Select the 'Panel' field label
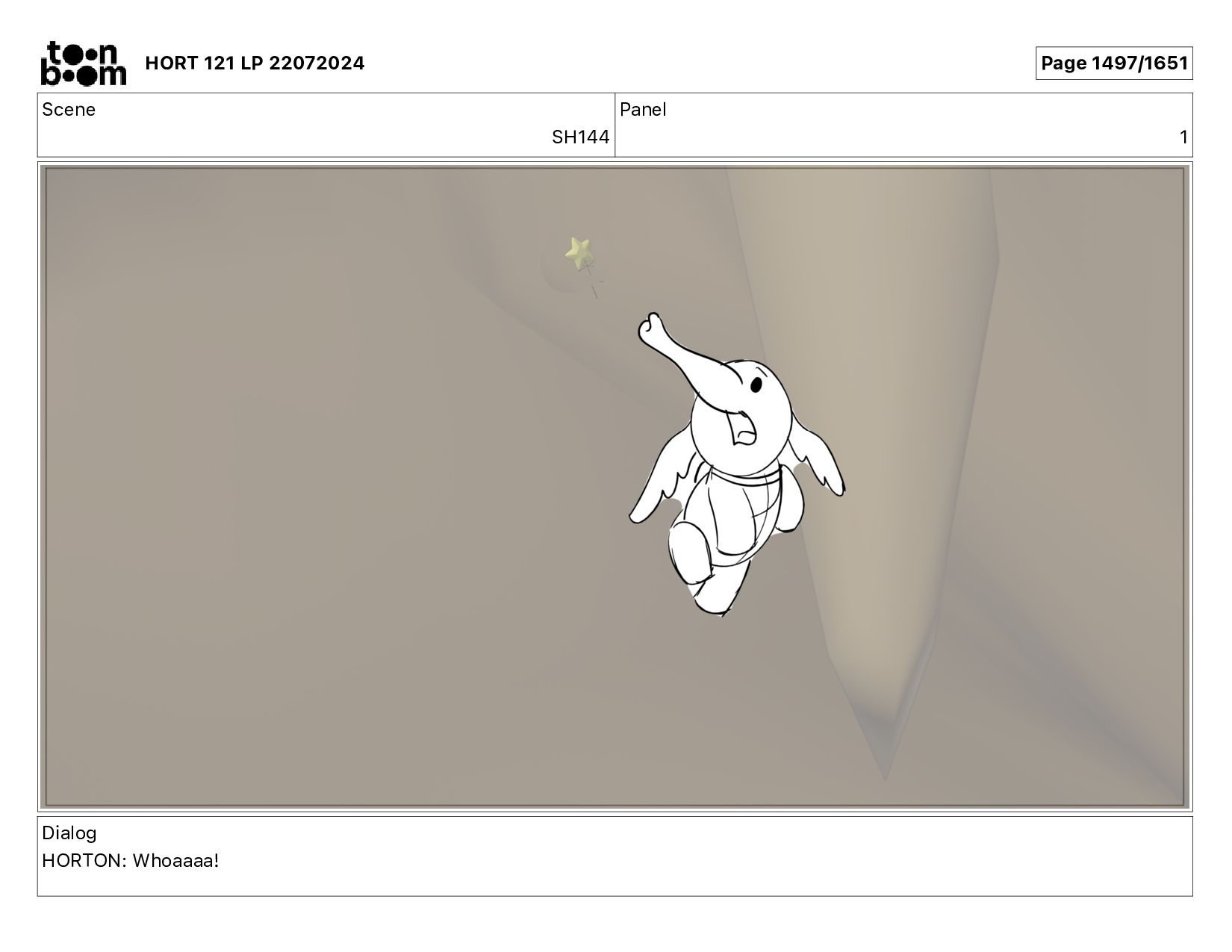1232x952 pixels. click(x=642, y=110)
